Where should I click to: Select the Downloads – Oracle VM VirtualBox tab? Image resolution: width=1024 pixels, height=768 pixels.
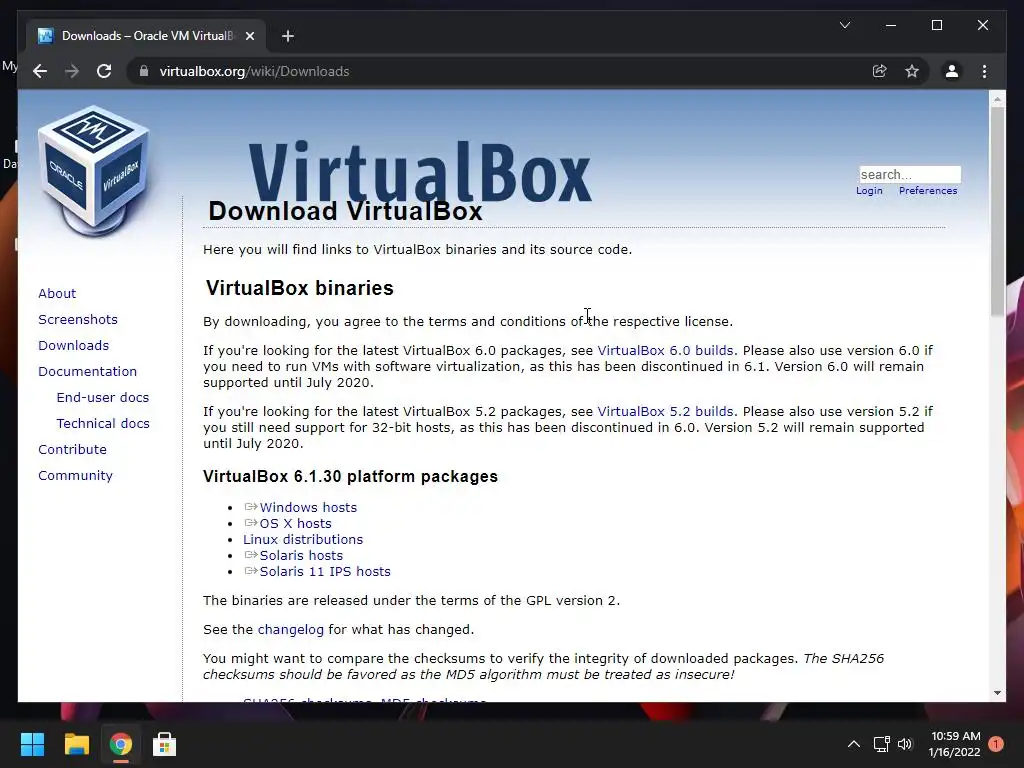coord(146,36)
